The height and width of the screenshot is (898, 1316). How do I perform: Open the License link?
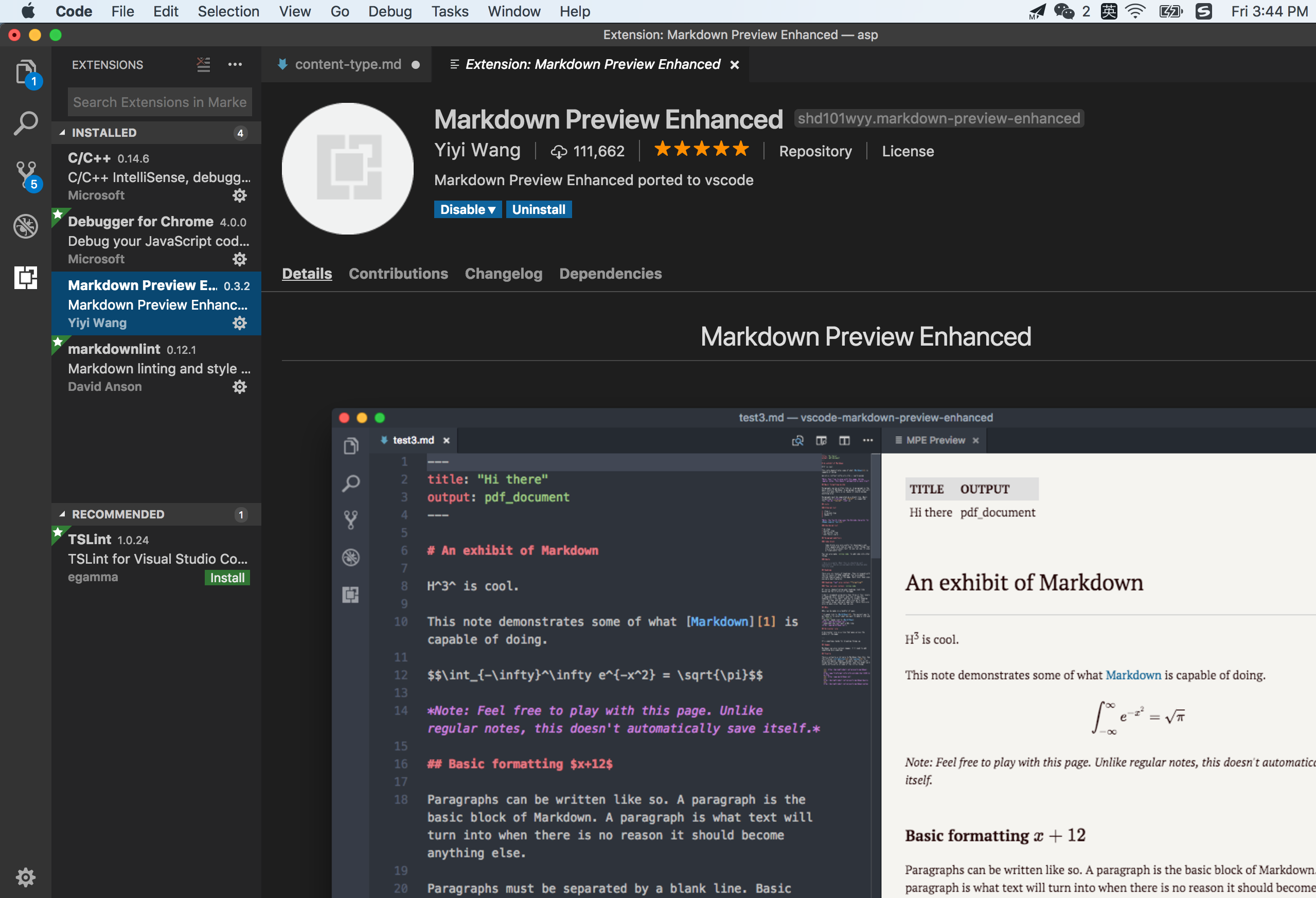click(908, 151)
